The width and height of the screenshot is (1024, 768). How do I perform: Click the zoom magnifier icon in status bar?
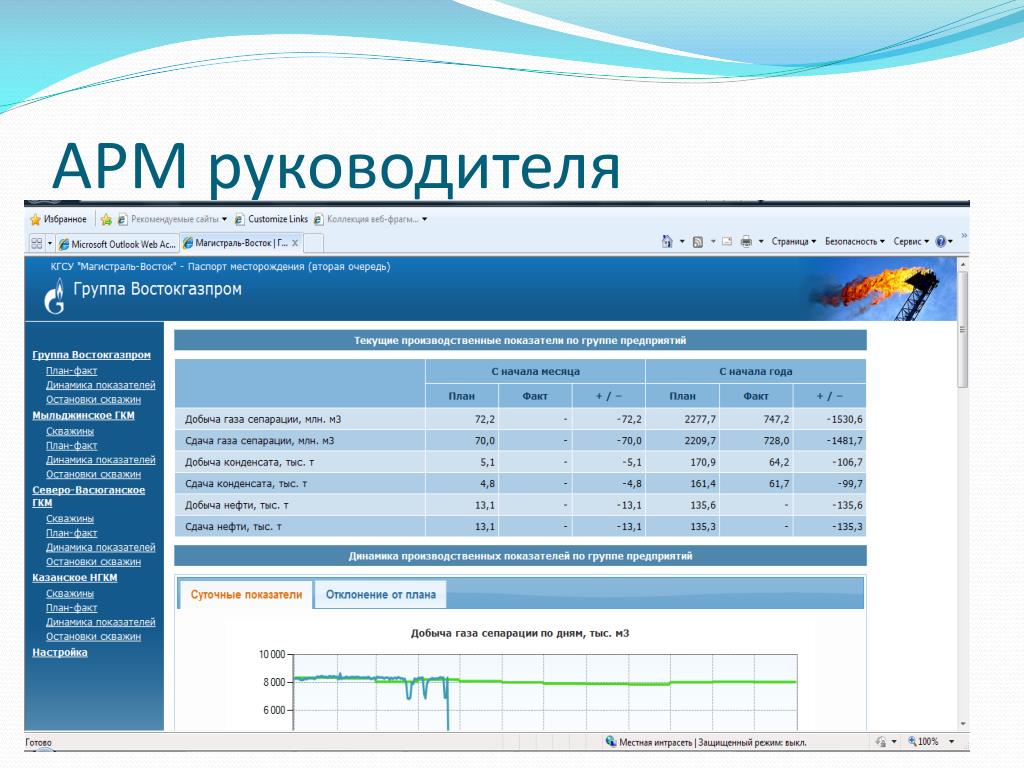tap(912, 741)
